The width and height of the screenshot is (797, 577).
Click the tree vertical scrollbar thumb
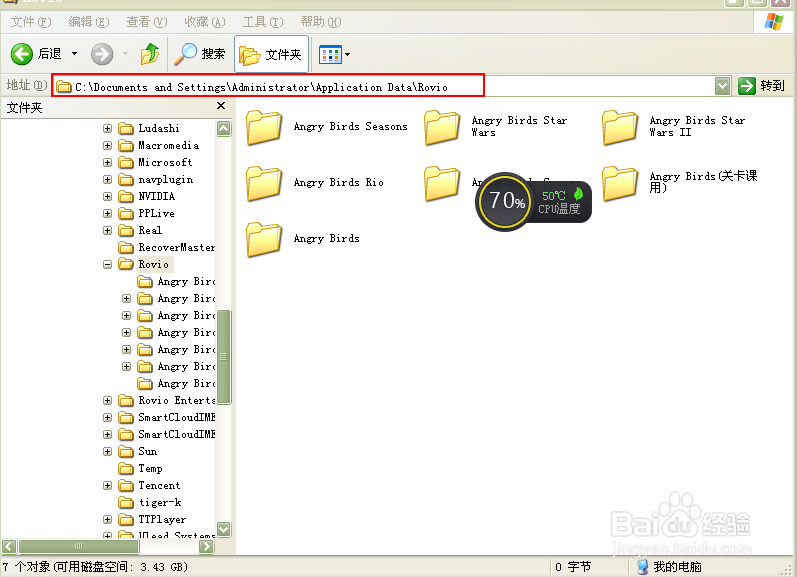coord(224,357)
